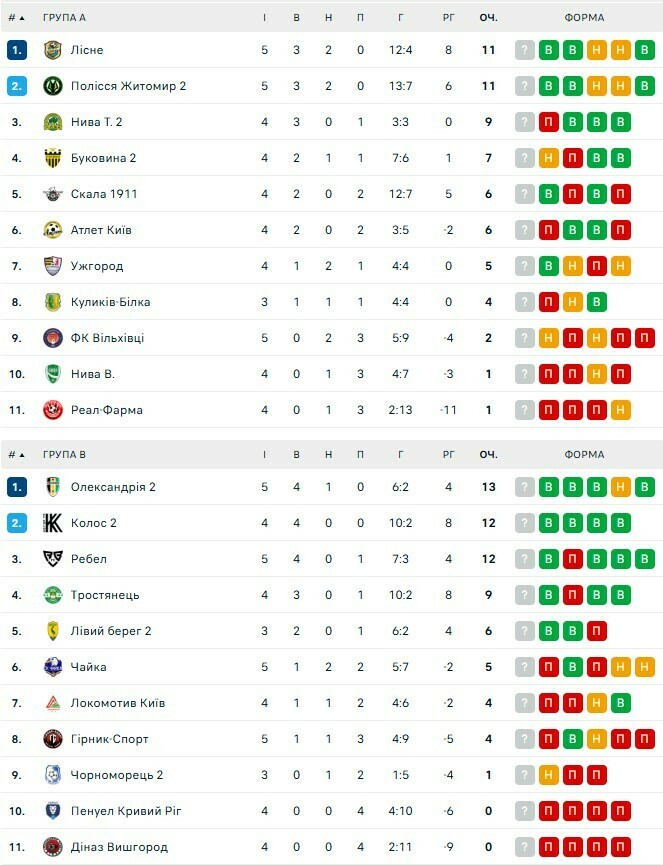Click rank badge 2 beside Колос 2
663x865 pixels.
(x=17, y=523)
